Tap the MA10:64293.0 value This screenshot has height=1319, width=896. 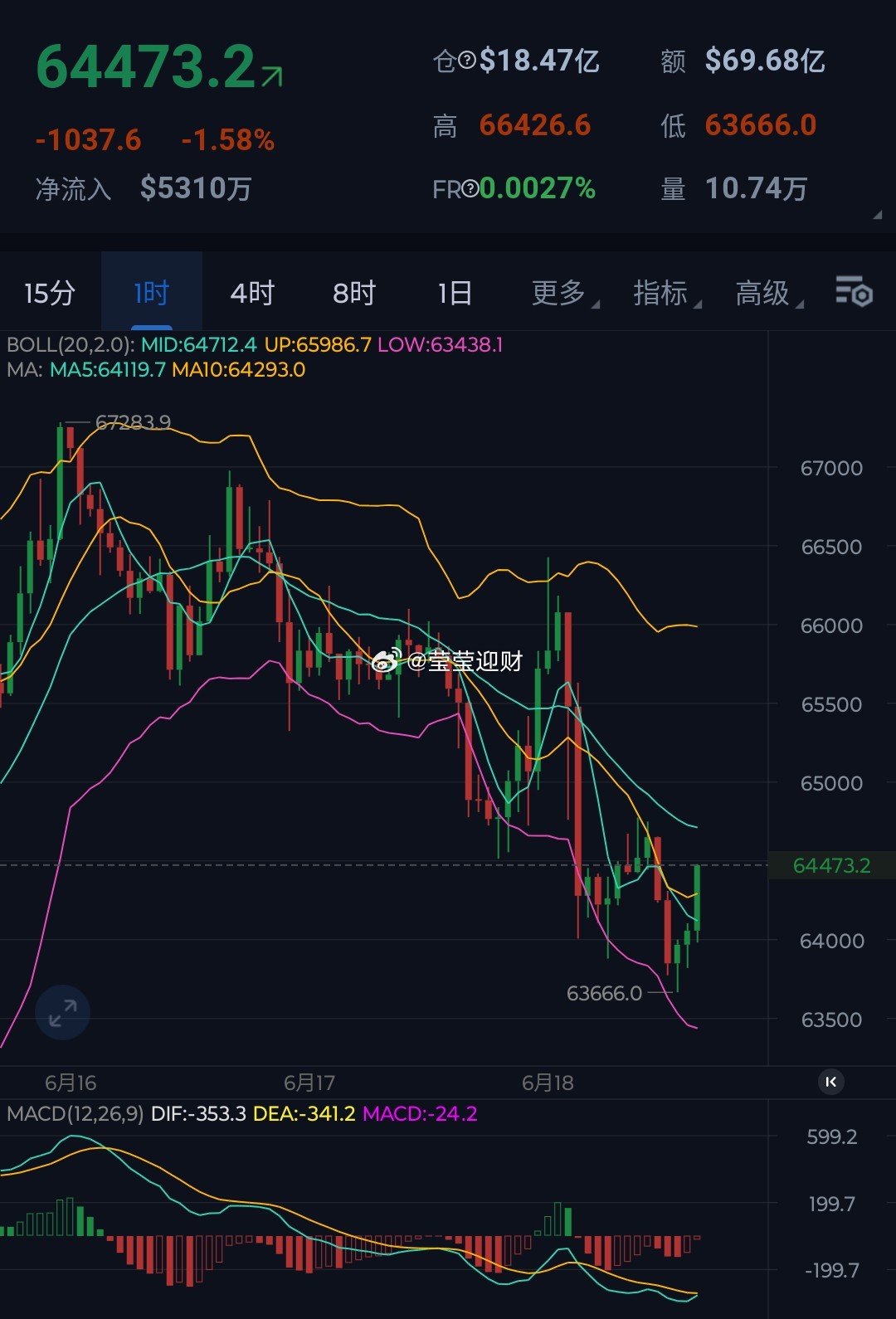[x=238, y=370]
